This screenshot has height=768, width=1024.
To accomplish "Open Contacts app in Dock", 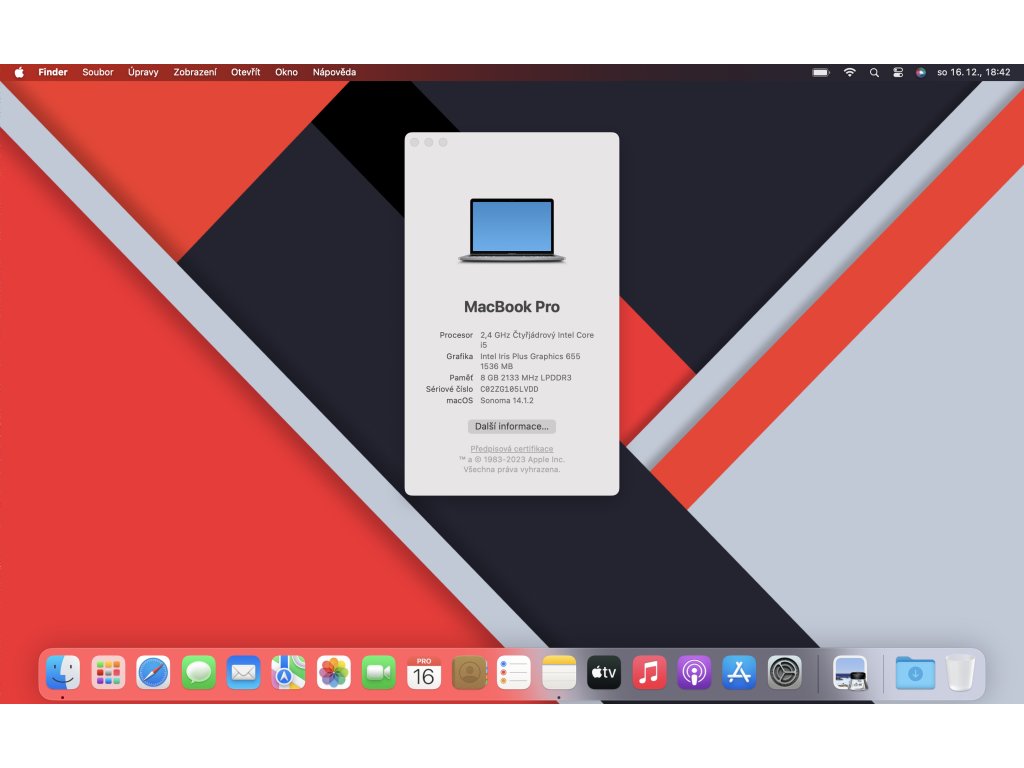I will [x=469, y=672].
